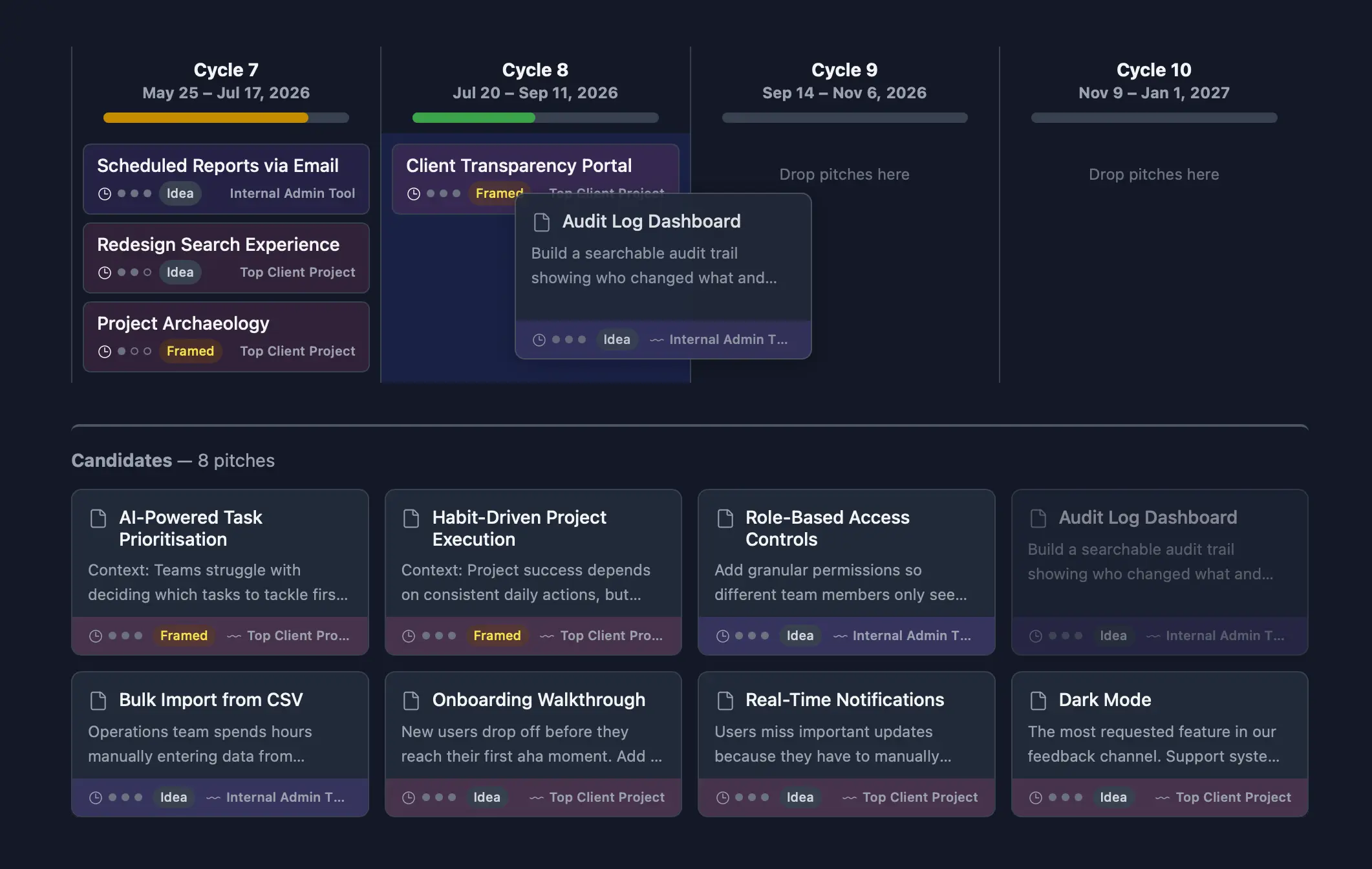
Task: Click Cycle 7 orange progress bar
Action: pos(206,118)
